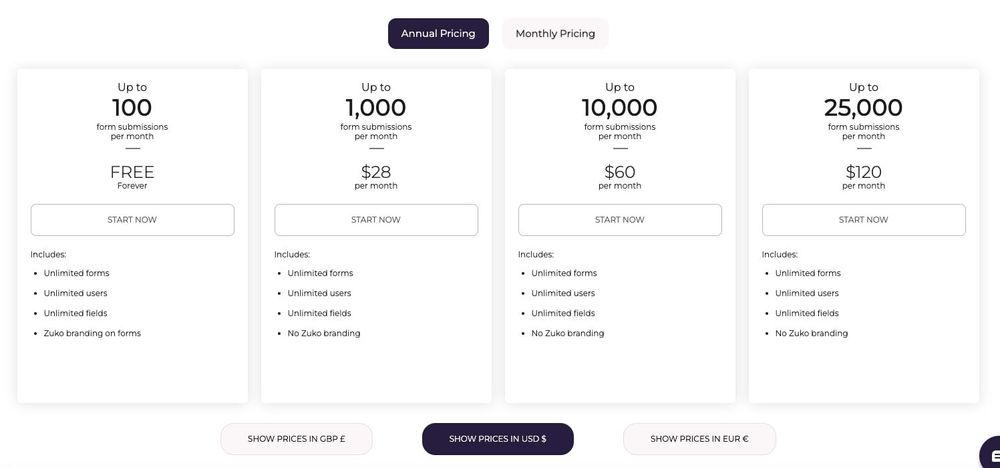Start now on the $120 plan
Image resolution: width=1000 pixels, height=468 pixels.
pyautogui.click(x=863, y=220)
